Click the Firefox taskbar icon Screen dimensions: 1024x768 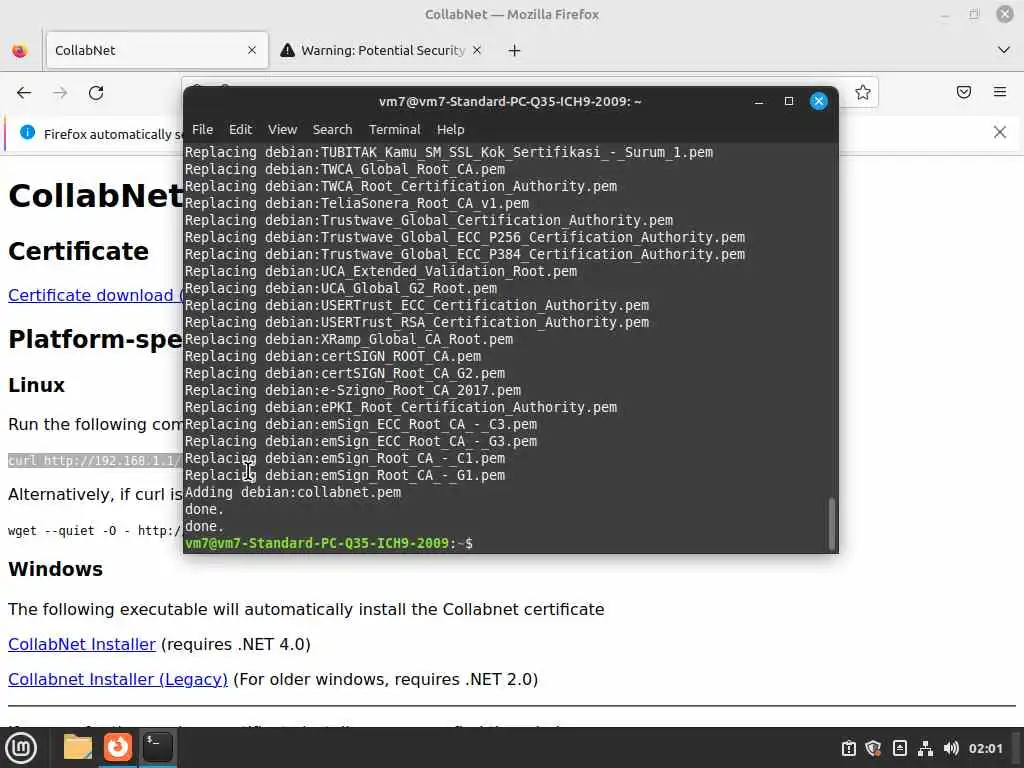[118, 747]
